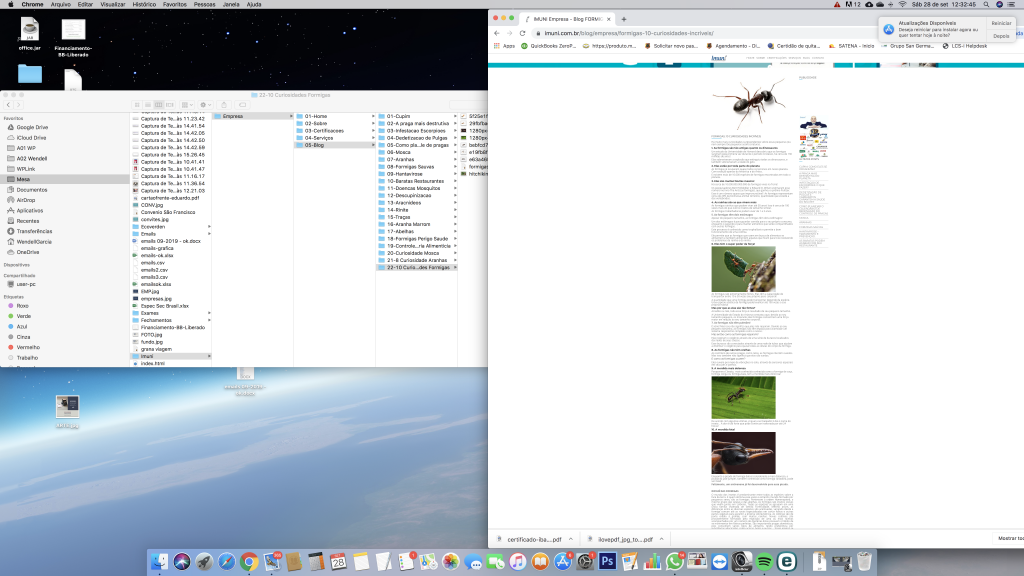Open the SATENA - Início bookmark
The height and width of the screenshot is (576, 1024).
click(852, 46)
